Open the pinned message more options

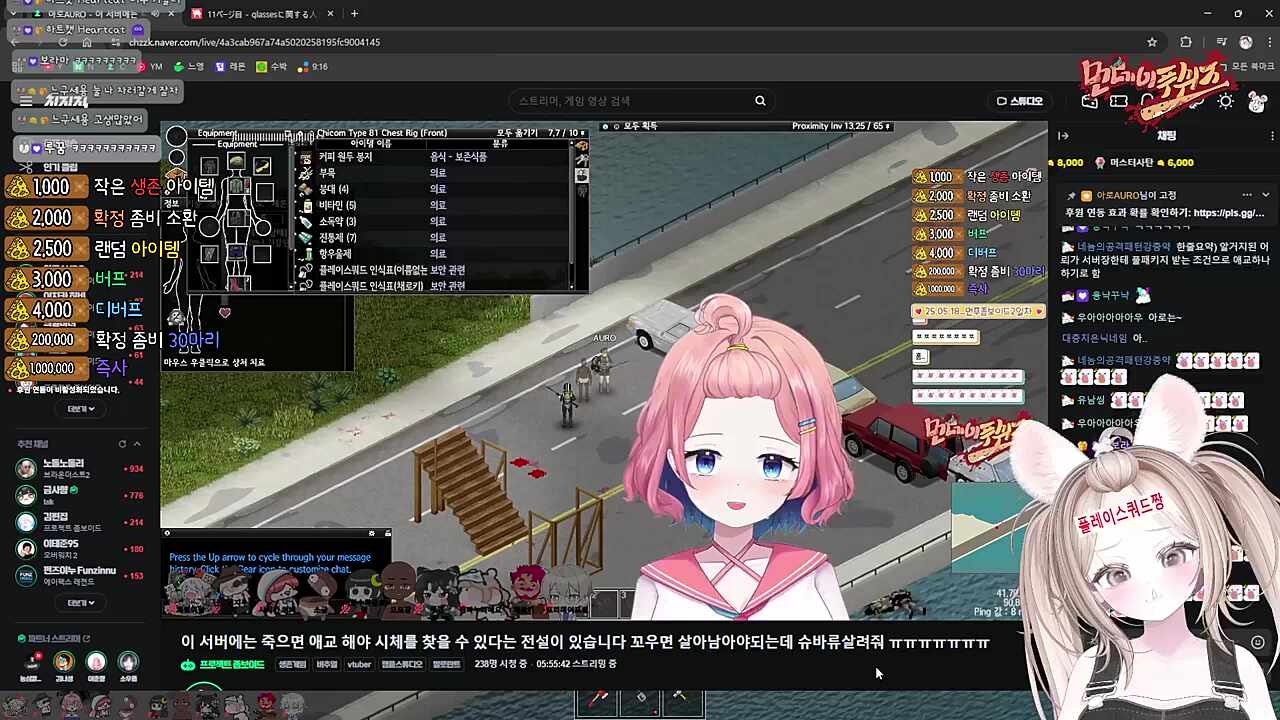[1246, 195]
